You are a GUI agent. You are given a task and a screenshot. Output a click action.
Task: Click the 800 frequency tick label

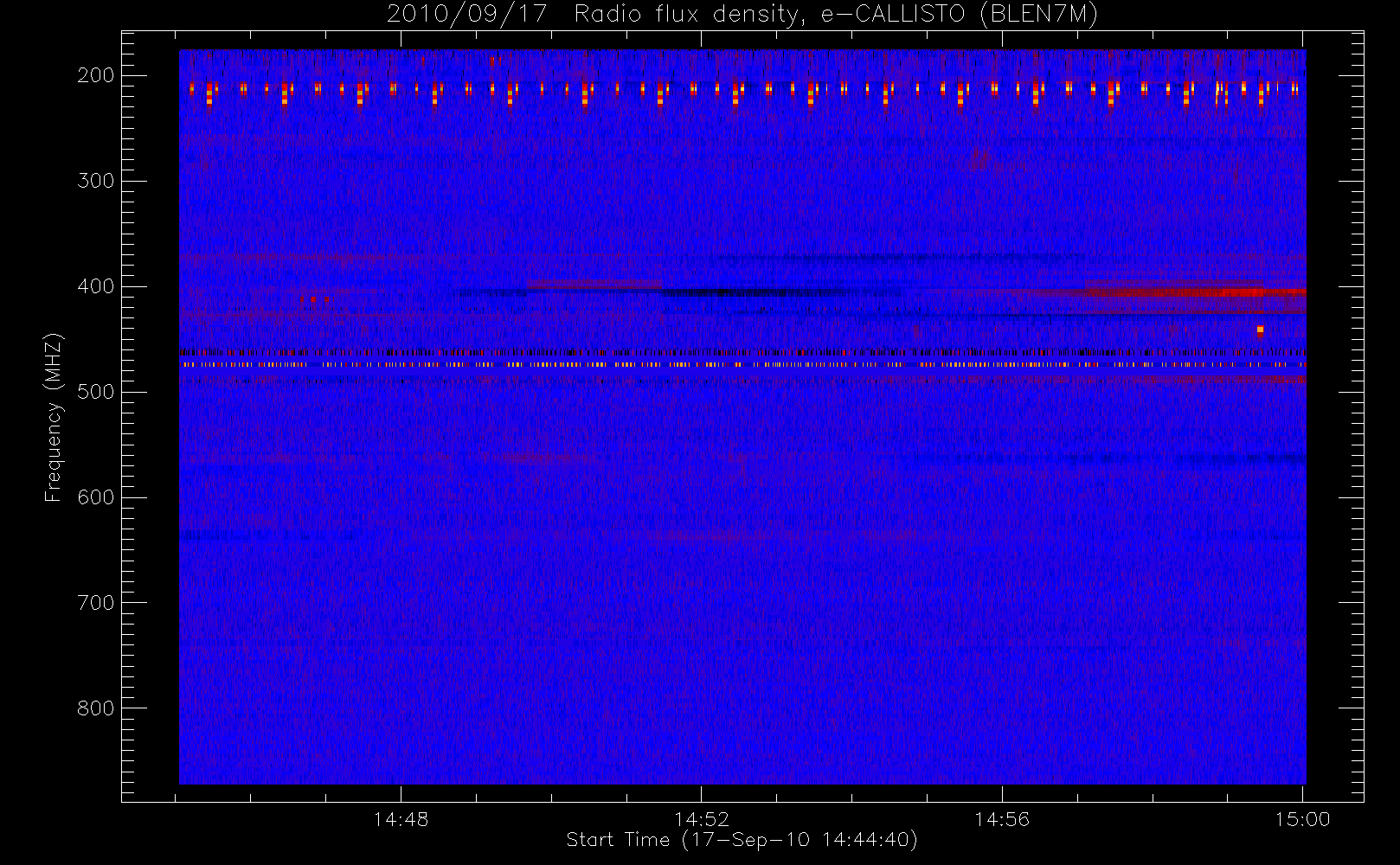click(x=95, y=708)
